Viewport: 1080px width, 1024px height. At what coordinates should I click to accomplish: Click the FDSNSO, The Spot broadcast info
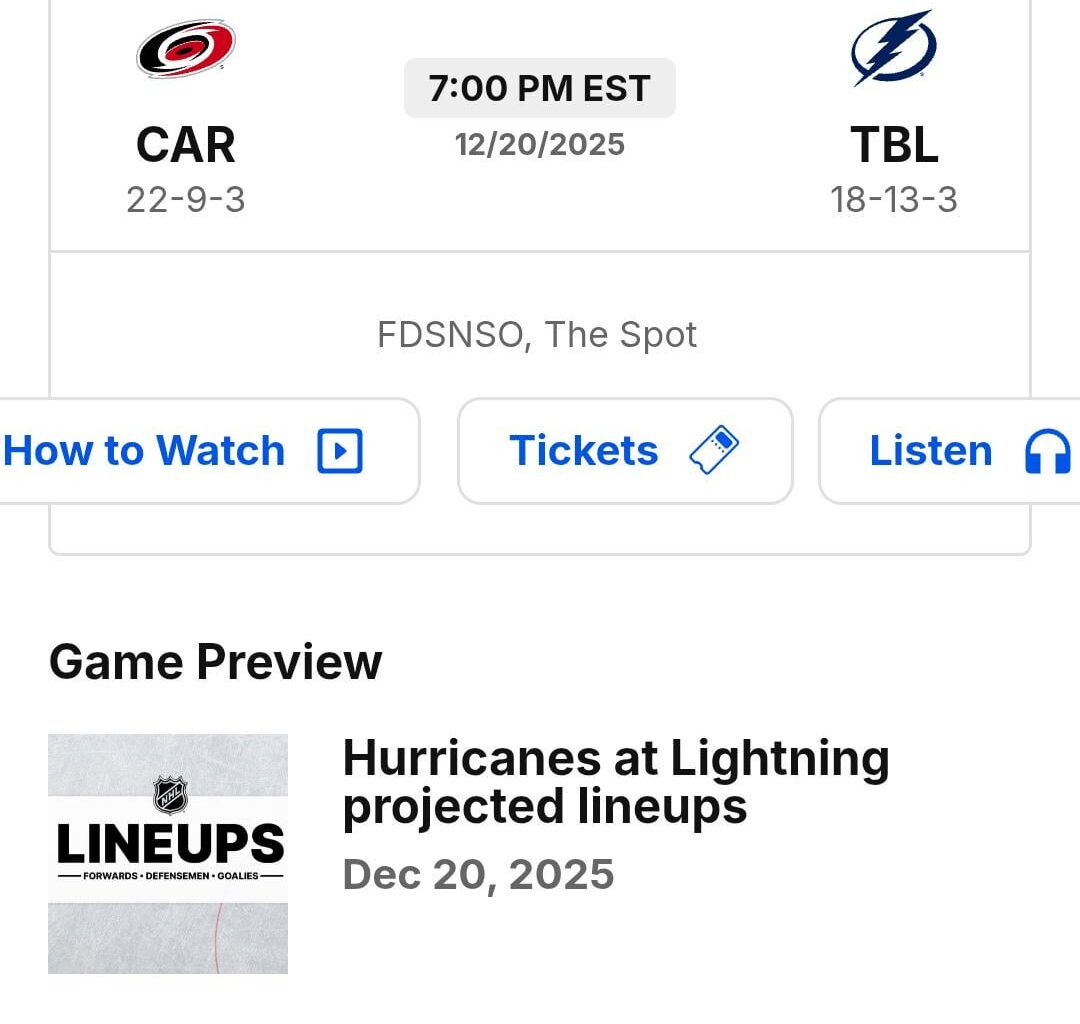coord(539,334)
